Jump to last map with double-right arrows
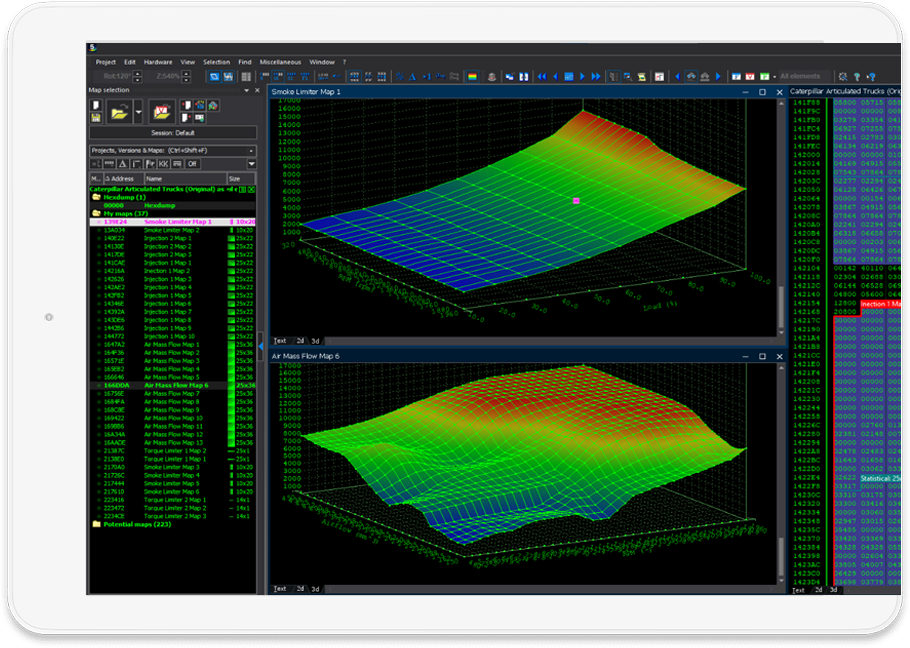The width and height of the screenshot is (910, 648). (x=596, y=77)
